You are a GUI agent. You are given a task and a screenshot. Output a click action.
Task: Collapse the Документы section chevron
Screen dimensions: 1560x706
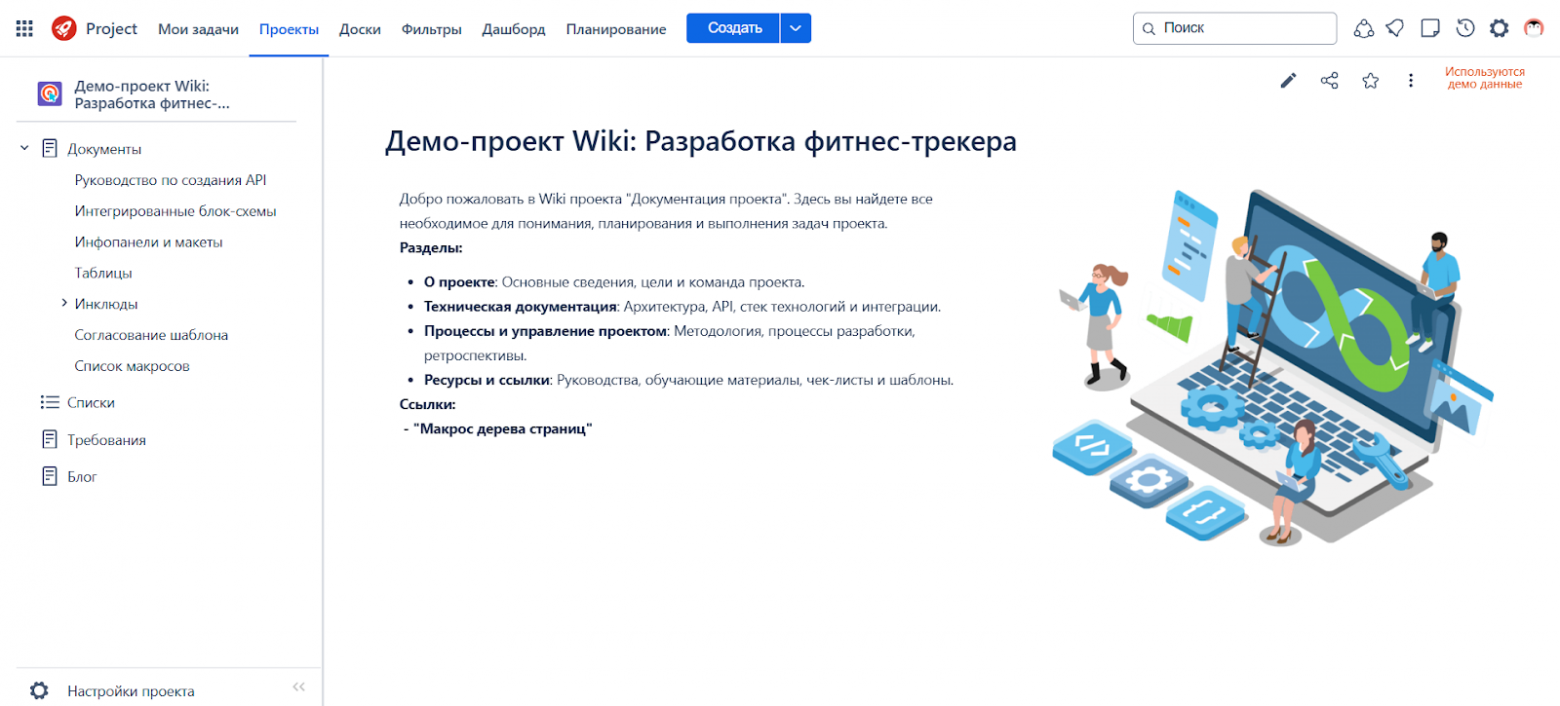tap(24, 147)
